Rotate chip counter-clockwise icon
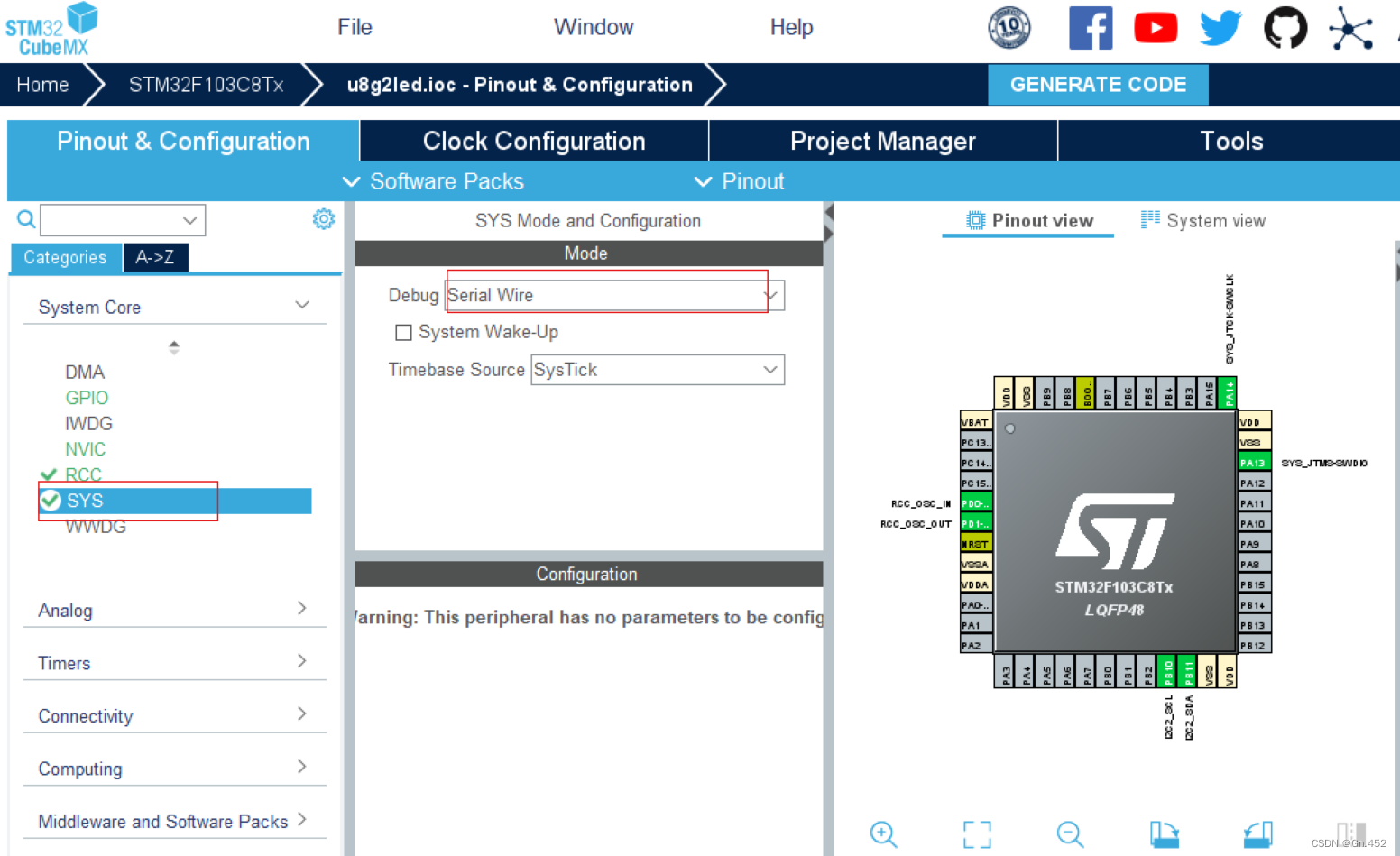Image resolution: width=1400 pixels, height=856 pixels. coord(1258,834)
